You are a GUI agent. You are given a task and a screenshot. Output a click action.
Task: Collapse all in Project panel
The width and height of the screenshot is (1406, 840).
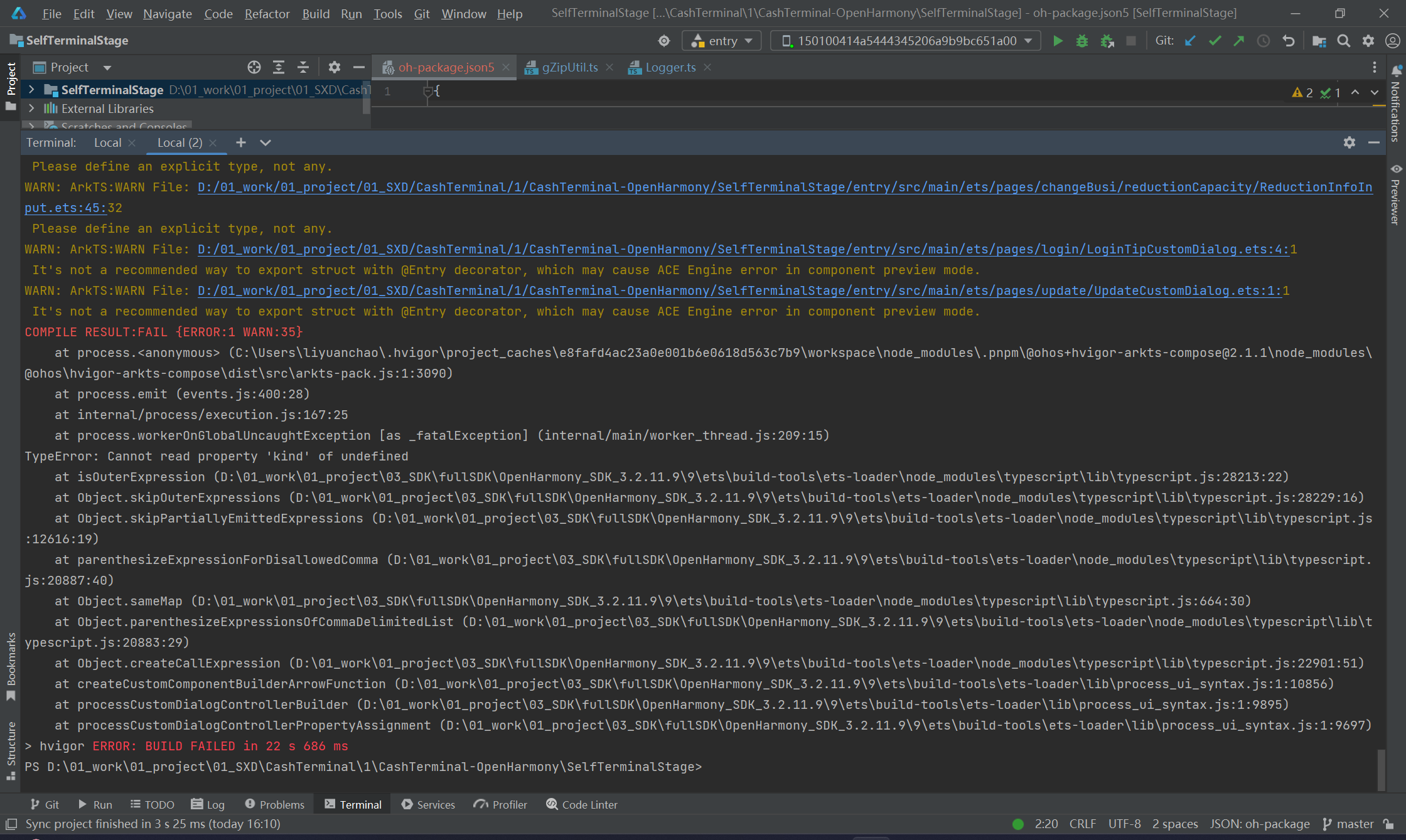303,67
